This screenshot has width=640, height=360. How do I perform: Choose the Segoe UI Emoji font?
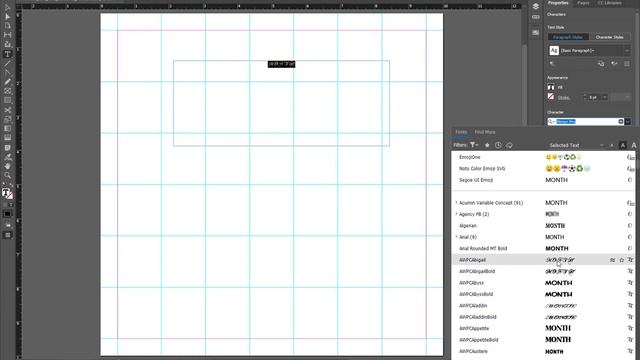543,180
